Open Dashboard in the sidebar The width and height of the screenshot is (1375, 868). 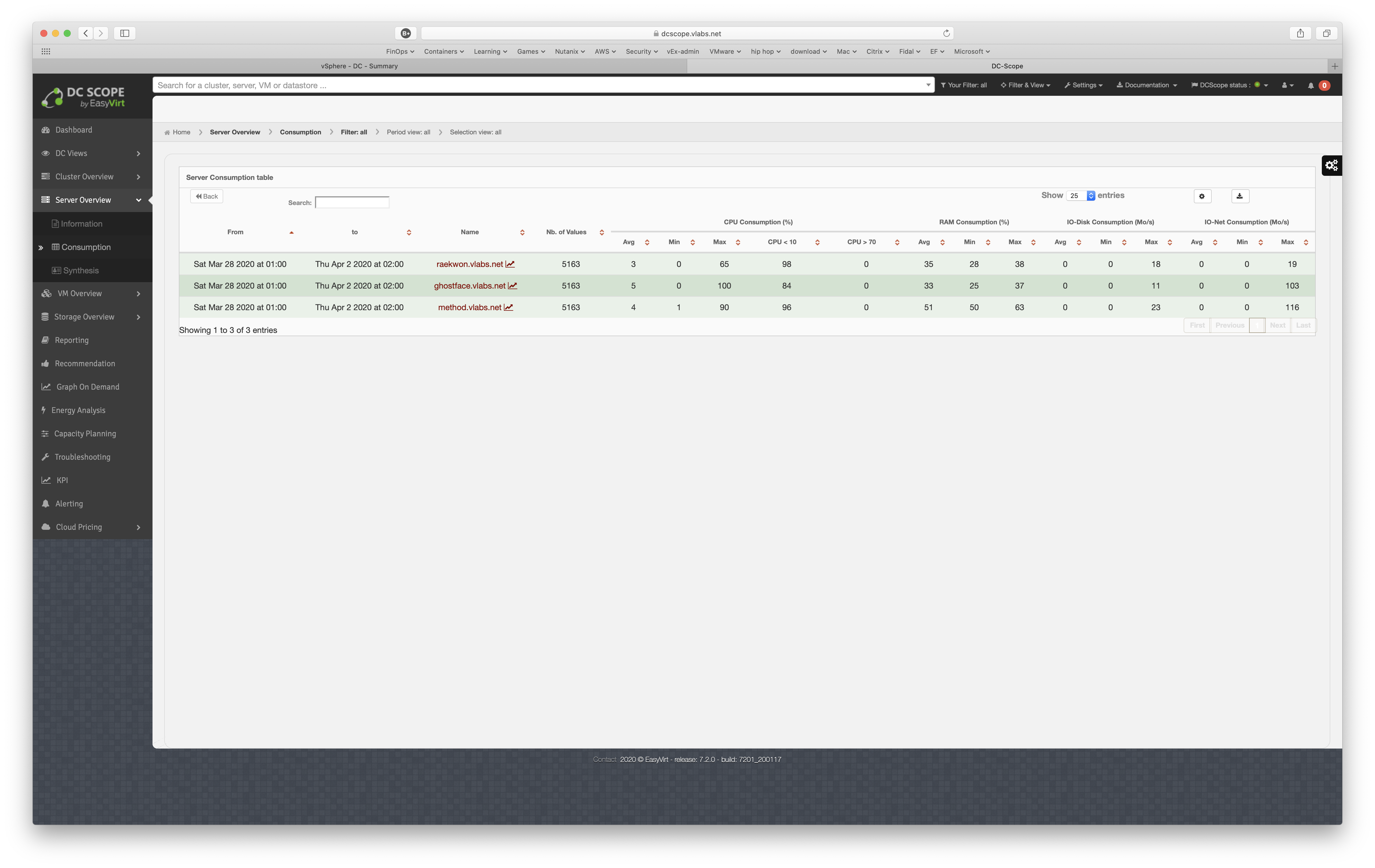click(93, 130)
